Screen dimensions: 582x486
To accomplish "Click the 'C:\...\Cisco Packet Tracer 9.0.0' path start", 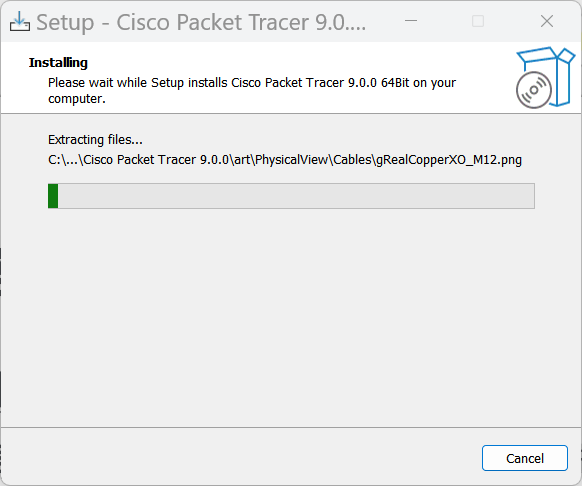I will (x=138, y=160).
